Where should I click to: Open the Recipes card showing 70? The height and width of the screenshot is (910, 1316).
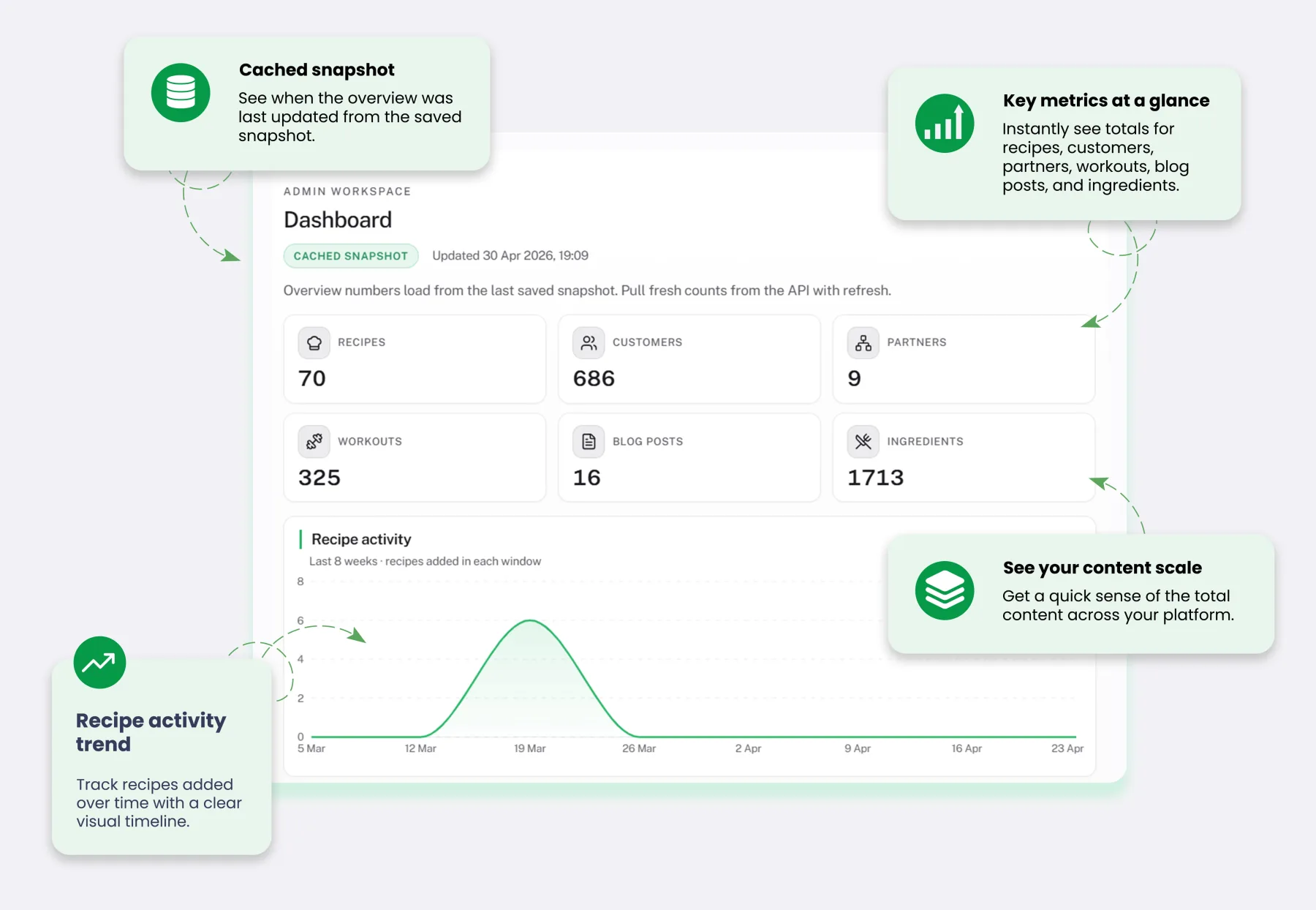[x=415, y=359]
